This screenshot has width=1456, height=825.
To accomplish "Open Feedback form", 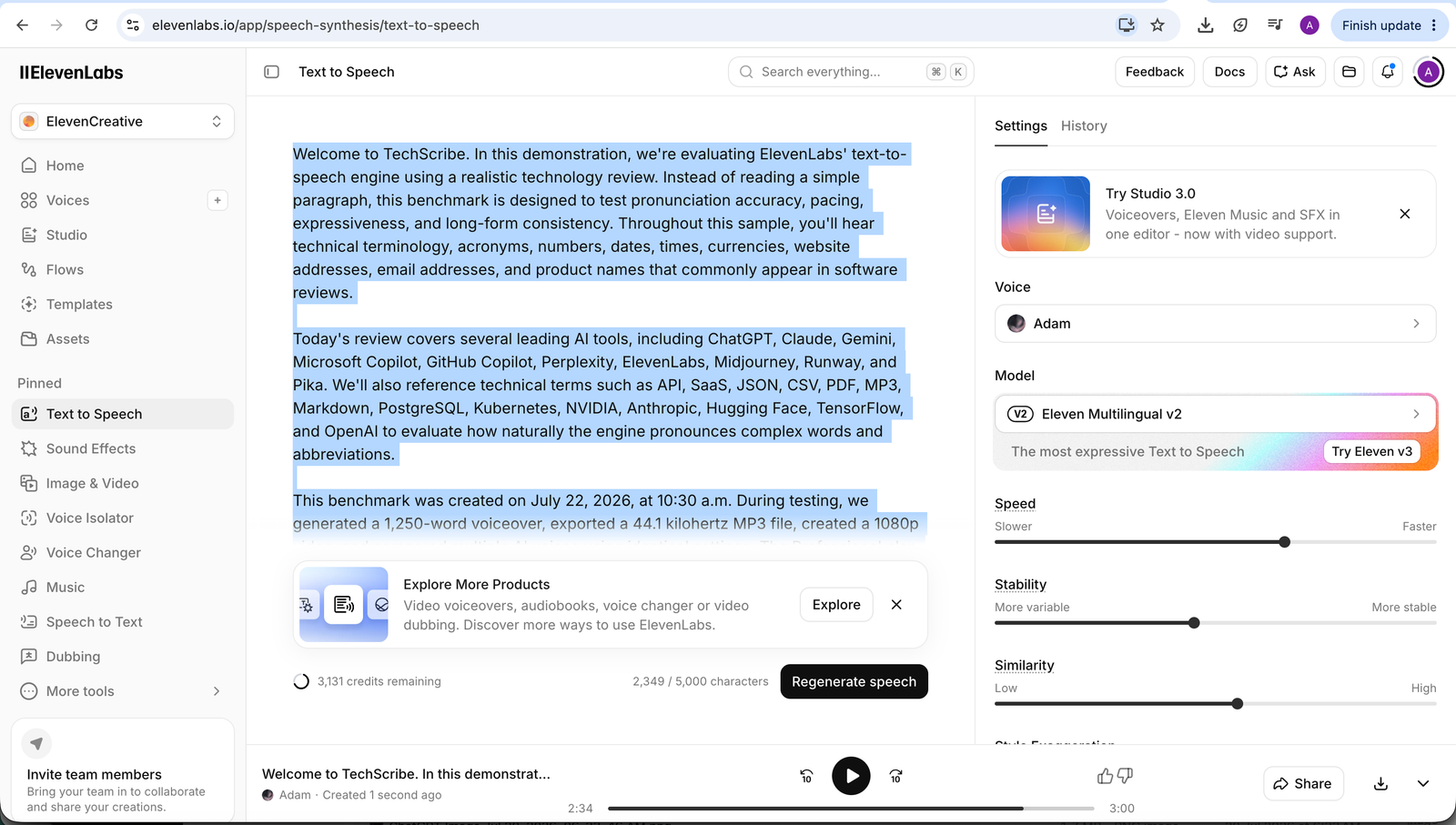I will pyautogui.click(x=1154, y=72).
